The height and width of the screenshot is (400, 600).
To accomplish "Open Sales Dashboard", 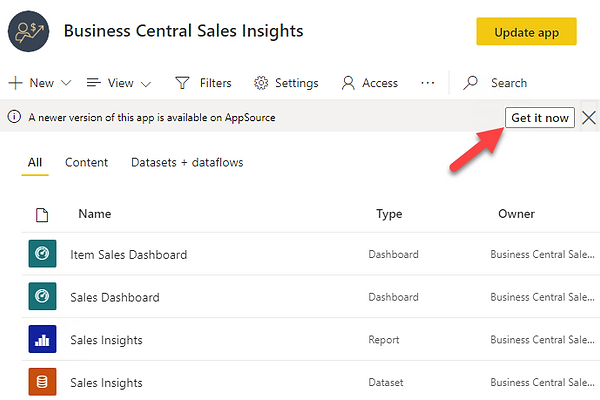I will (x=115, y=297).
